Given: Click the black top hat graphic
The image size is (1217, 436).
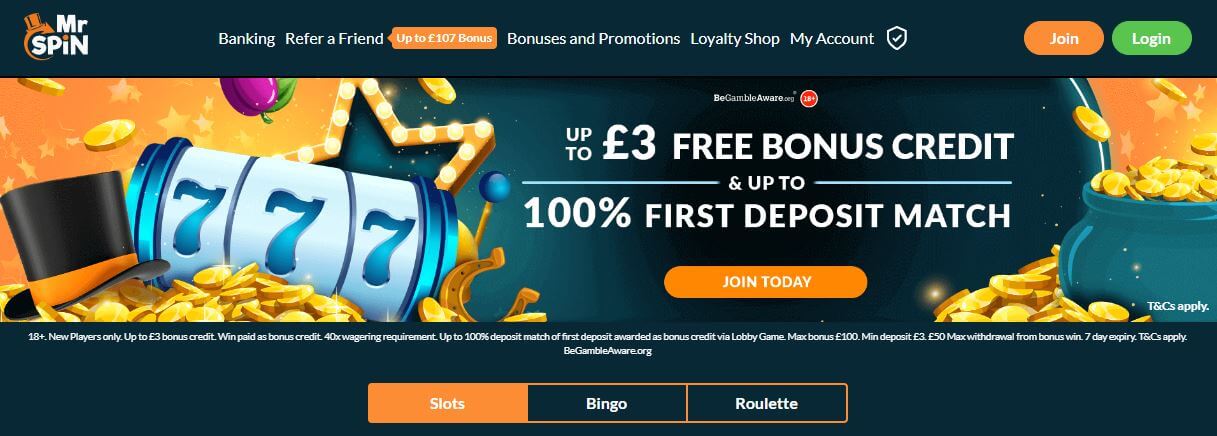Looking at the screenshot, I should tap(75, 240).
